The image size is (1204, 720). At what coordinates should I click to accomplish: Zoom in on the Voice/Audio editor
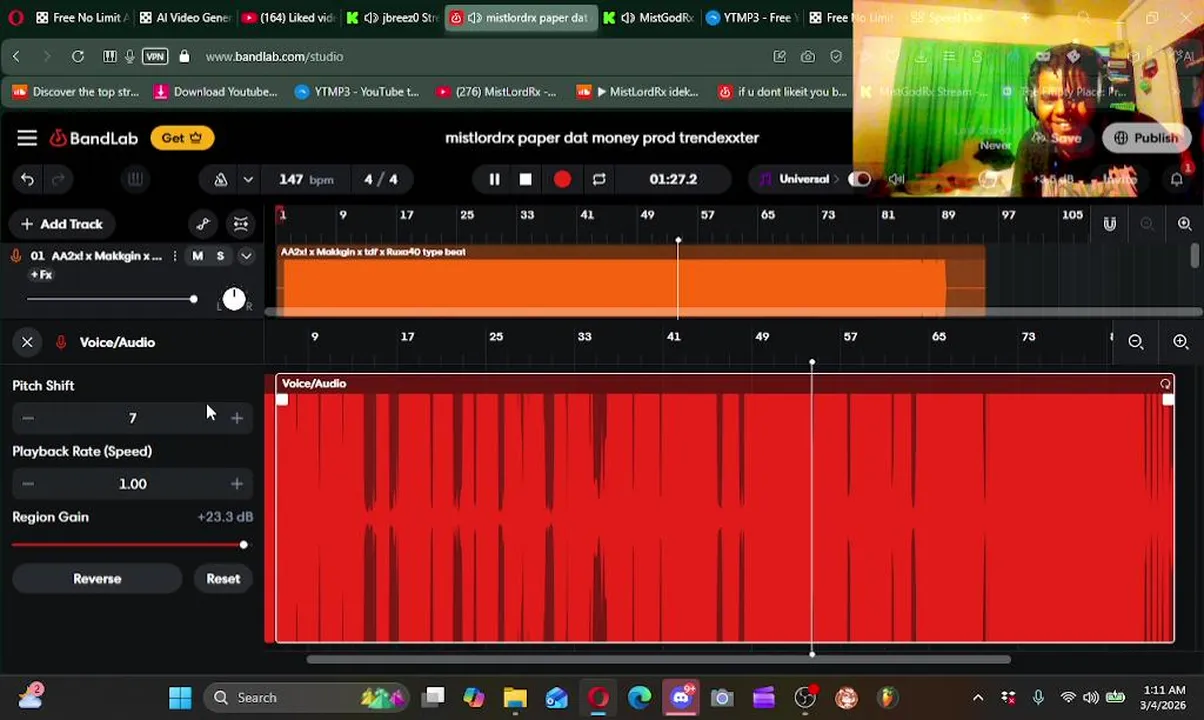pyautogui.click(x=1181, y=343)
